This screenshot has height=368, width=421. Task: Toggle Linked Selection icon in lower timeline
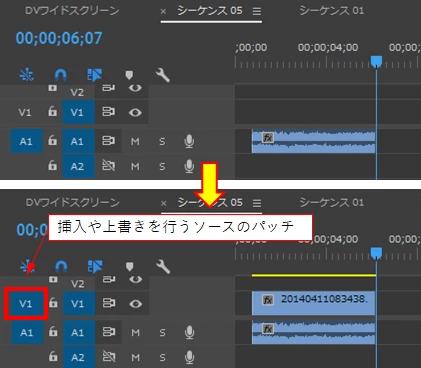(x=95, y=267)
